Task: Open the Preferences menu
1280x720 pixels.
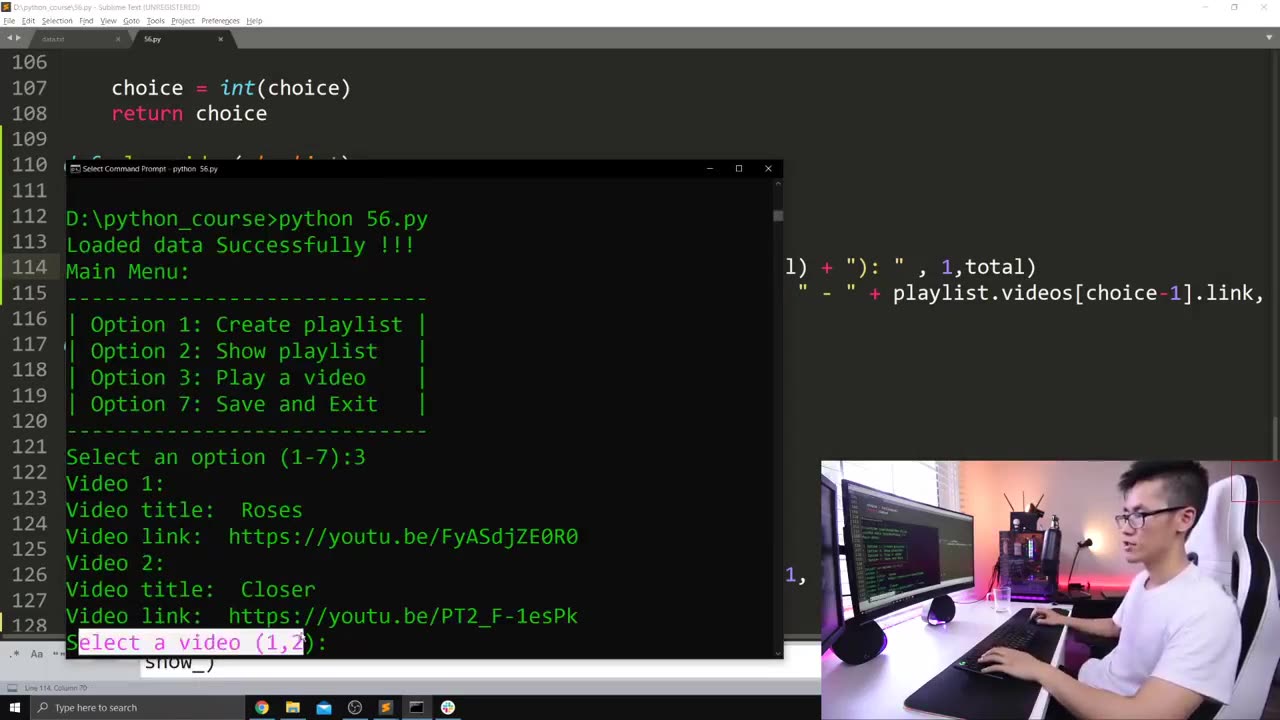Action: coord(220,20)
